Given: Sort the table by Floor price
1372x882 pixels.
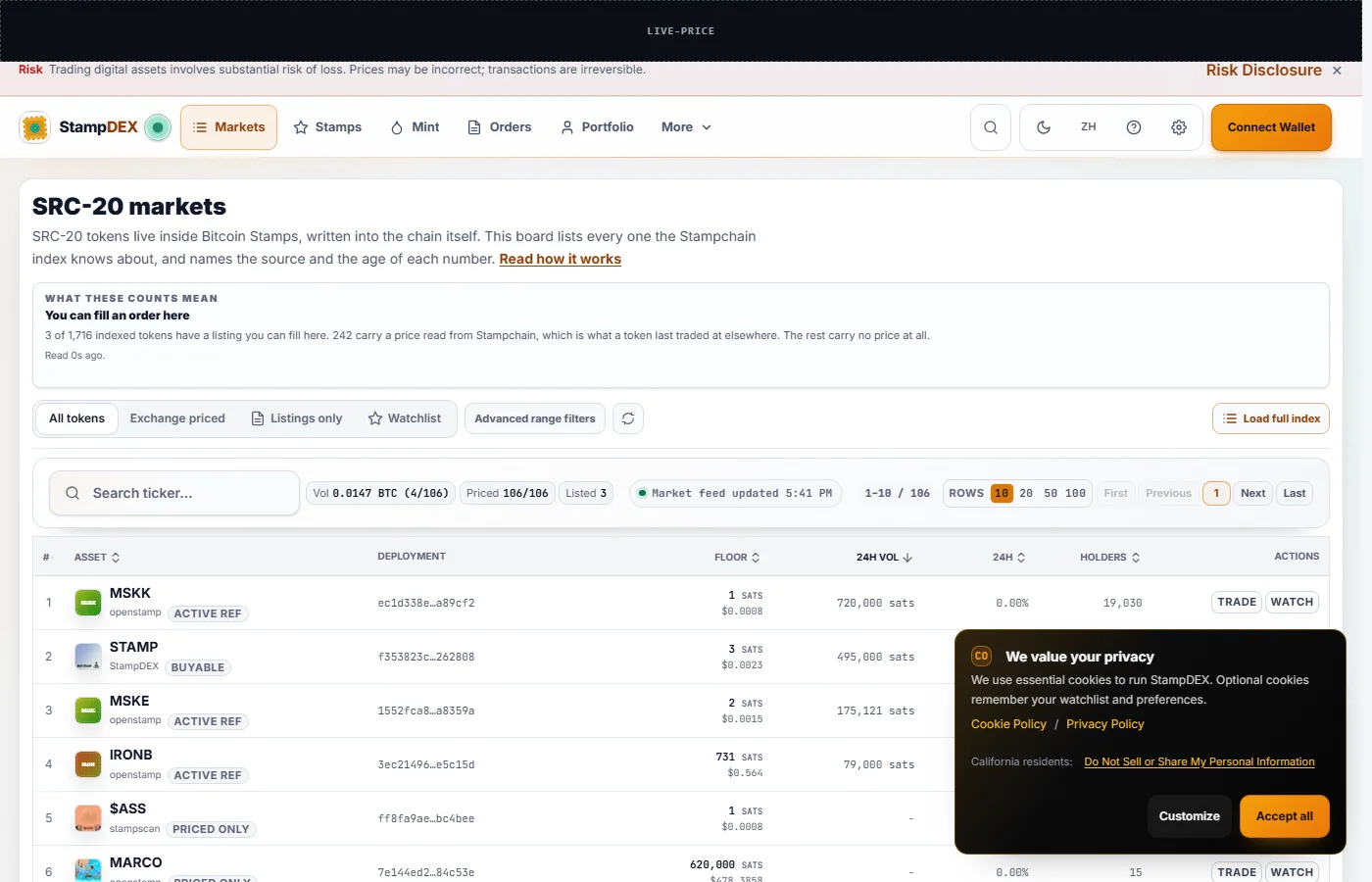Looking at the screenshot, I should [x=737, y=557].
